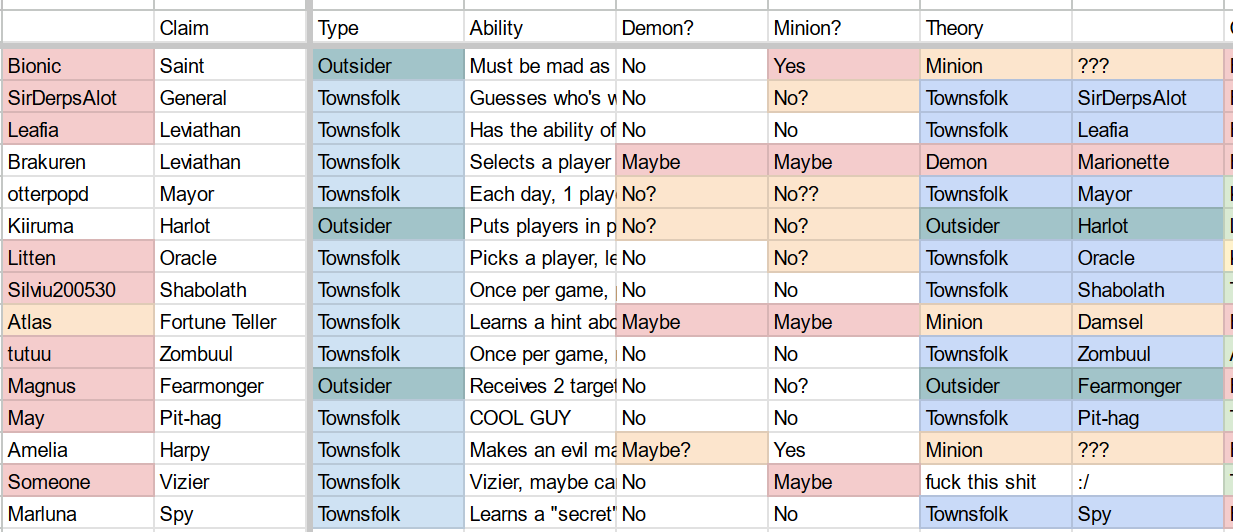This screenshot has height=532, width=1233.
Task: Select the 'fuck this shit' theory cell
Action: click(x=996, y=482)
